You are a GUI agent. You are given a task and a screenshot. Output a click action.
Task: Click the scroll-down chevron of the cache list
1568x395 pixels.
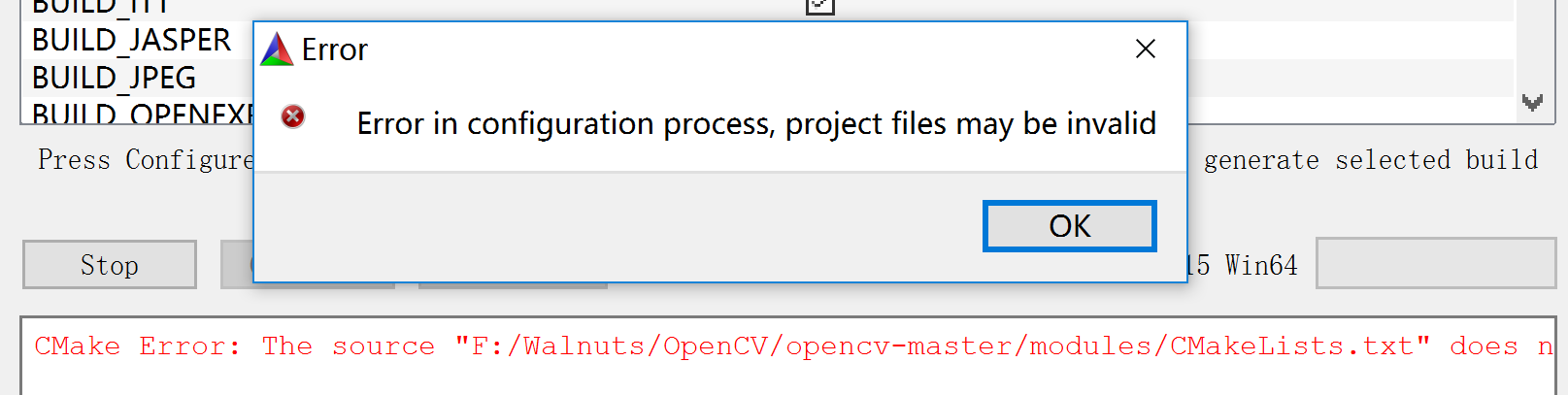[1533, 102]
